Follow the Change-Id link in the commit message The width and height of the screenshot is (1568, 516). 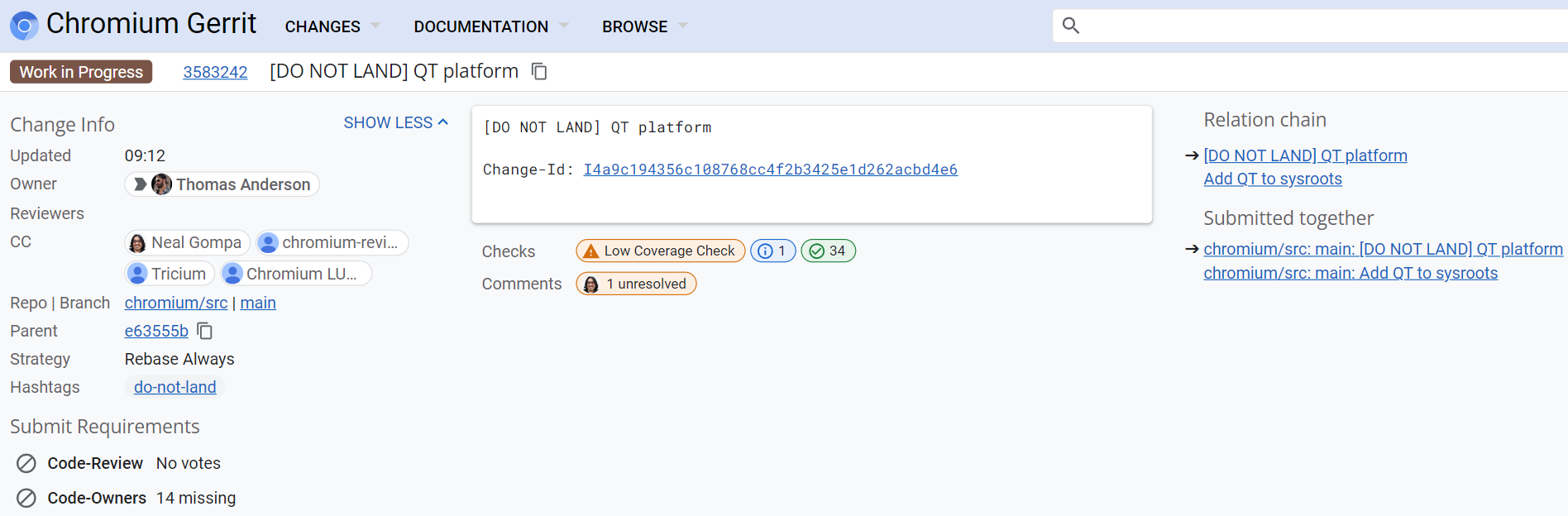(x=770, y=170)
